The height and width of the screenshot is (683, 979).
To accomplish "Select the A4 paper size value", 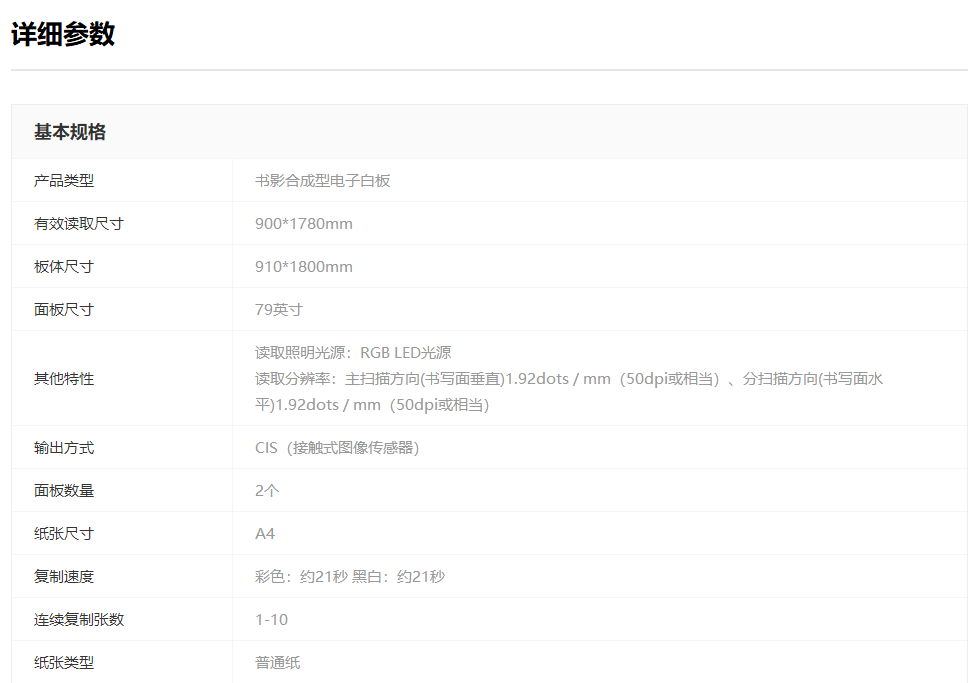I will tap(265, 534).
